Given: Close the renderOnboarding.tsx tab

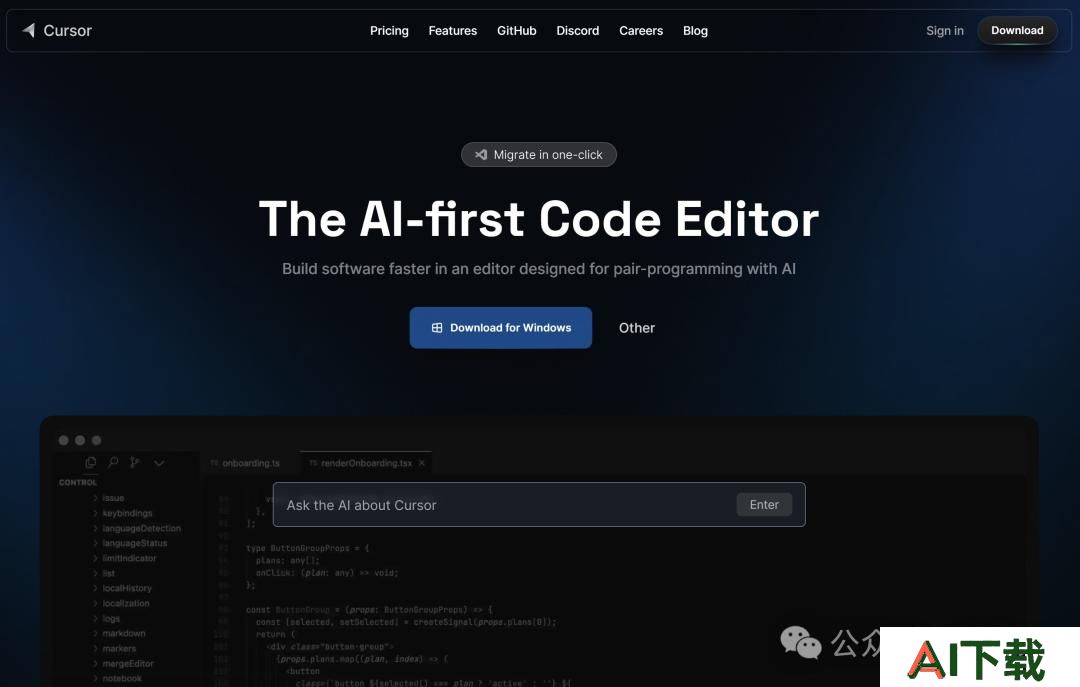Looking at the screenshot, I should point(422,463).
